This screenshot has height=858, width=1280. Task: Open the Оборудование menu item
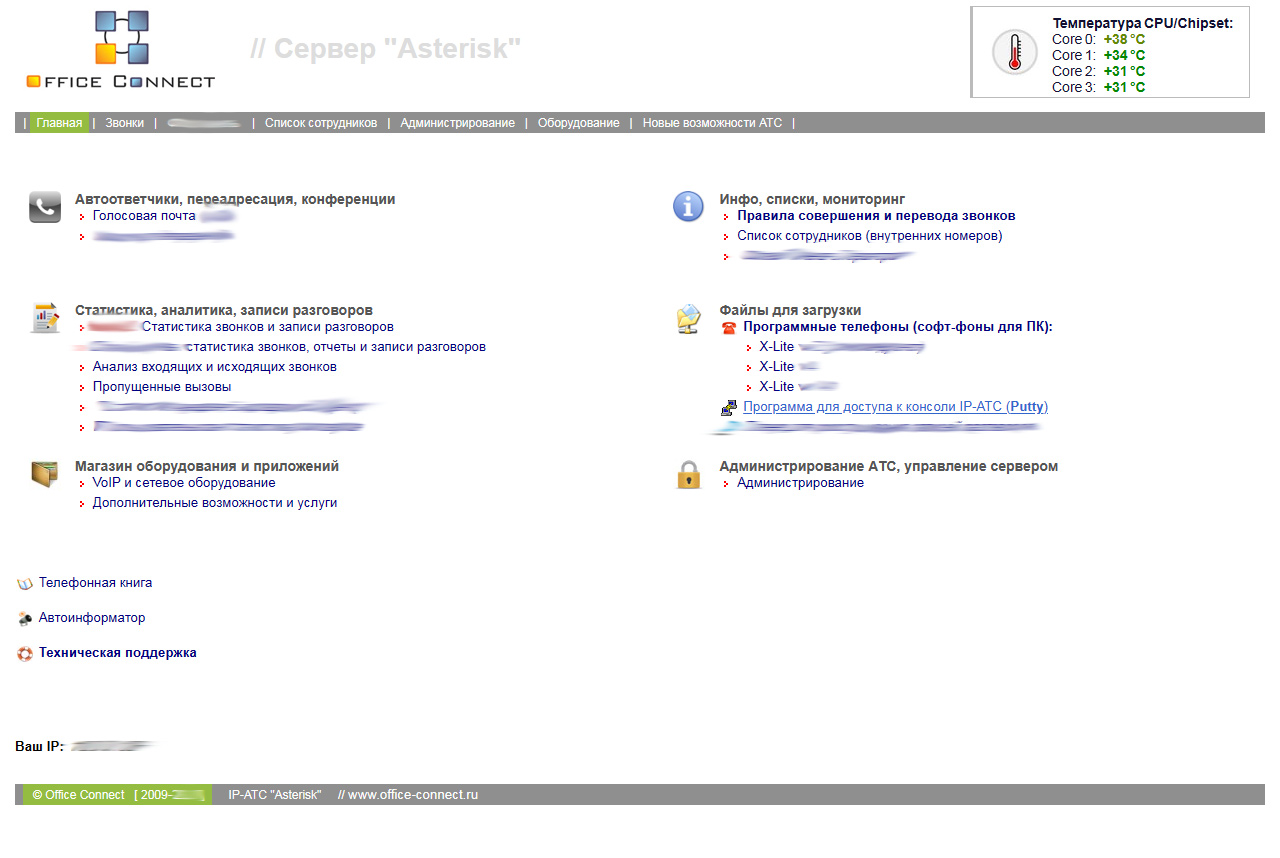tap(578, 123)
